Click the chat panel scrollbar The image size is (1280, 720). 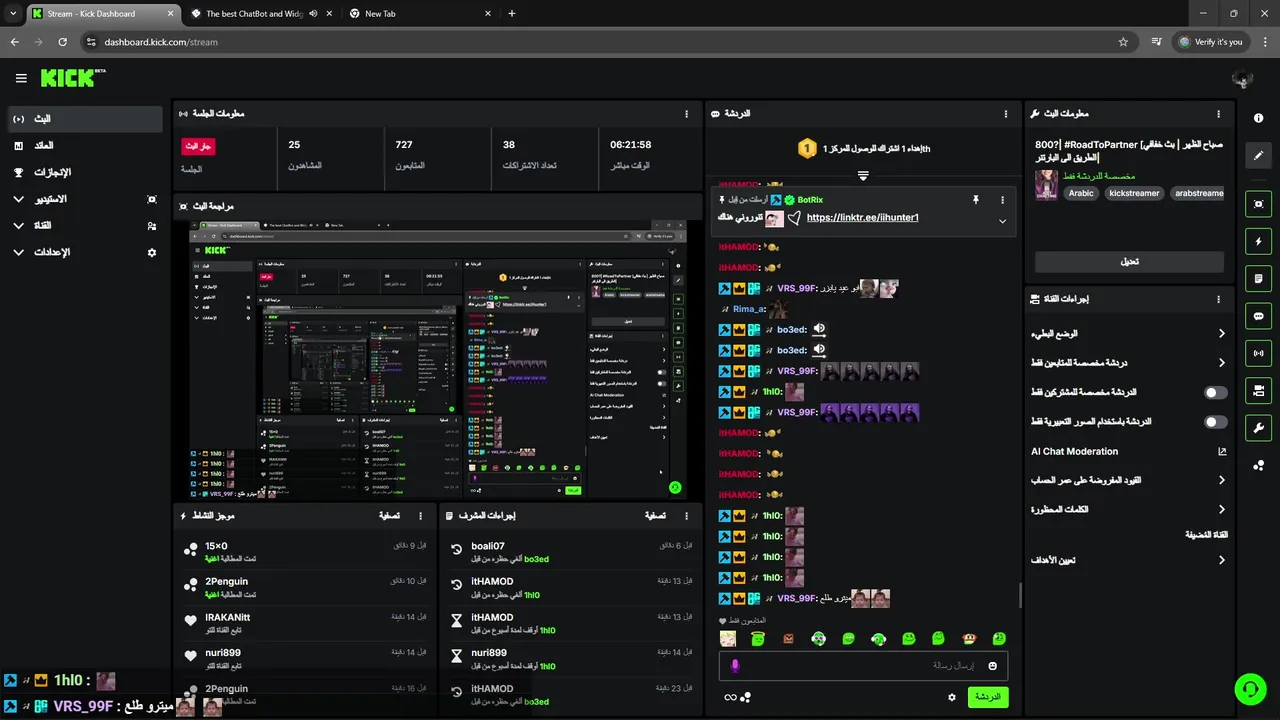pos(1020,594)
